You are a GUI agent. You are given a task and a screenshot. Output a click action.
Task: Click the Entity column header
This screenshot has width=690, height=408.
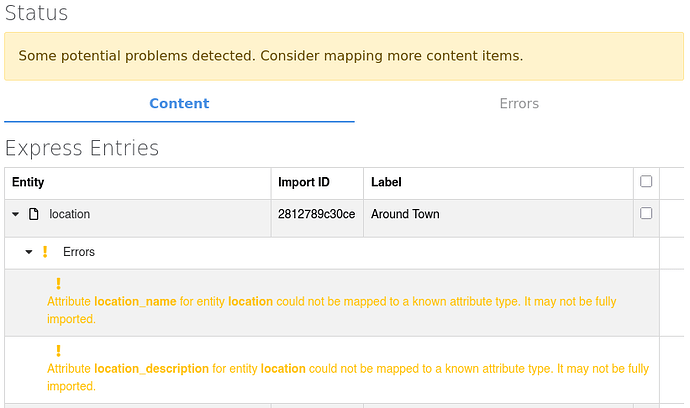pyautogui.click(x=28, y=182)
